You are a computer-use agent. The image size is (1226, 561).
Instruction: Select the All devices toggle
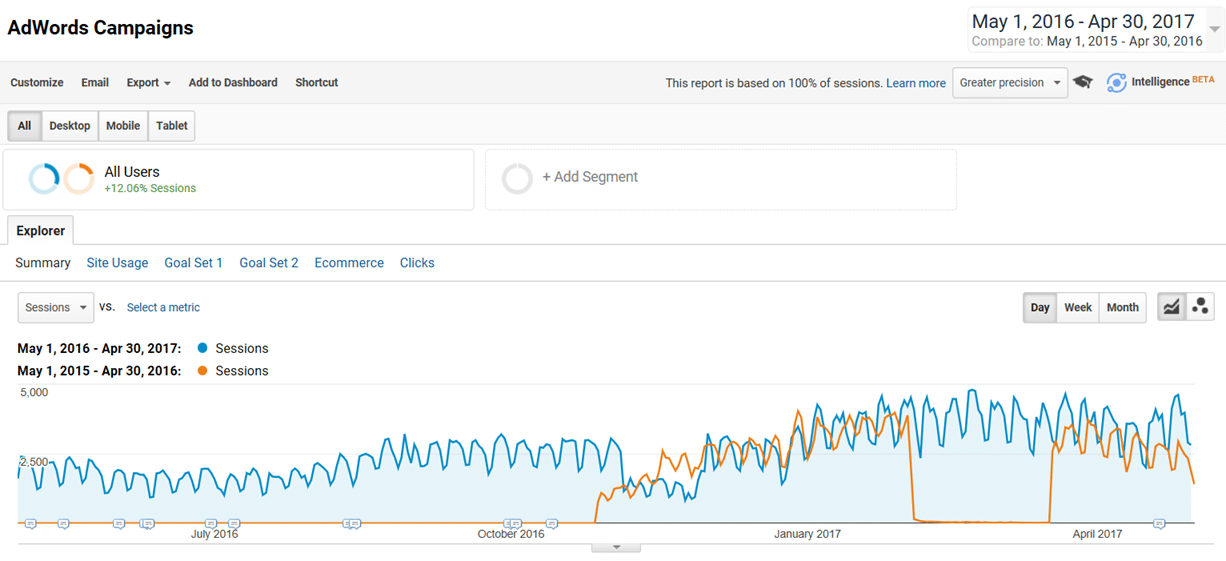tap(24, 126)
